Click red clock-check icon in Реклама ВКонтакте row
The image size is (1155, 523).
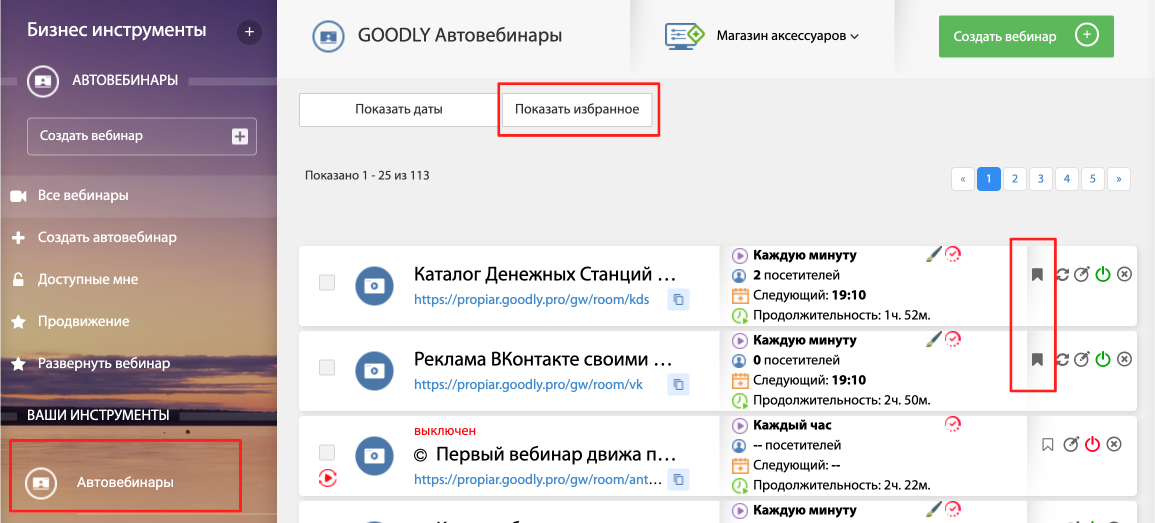(953, 339)
